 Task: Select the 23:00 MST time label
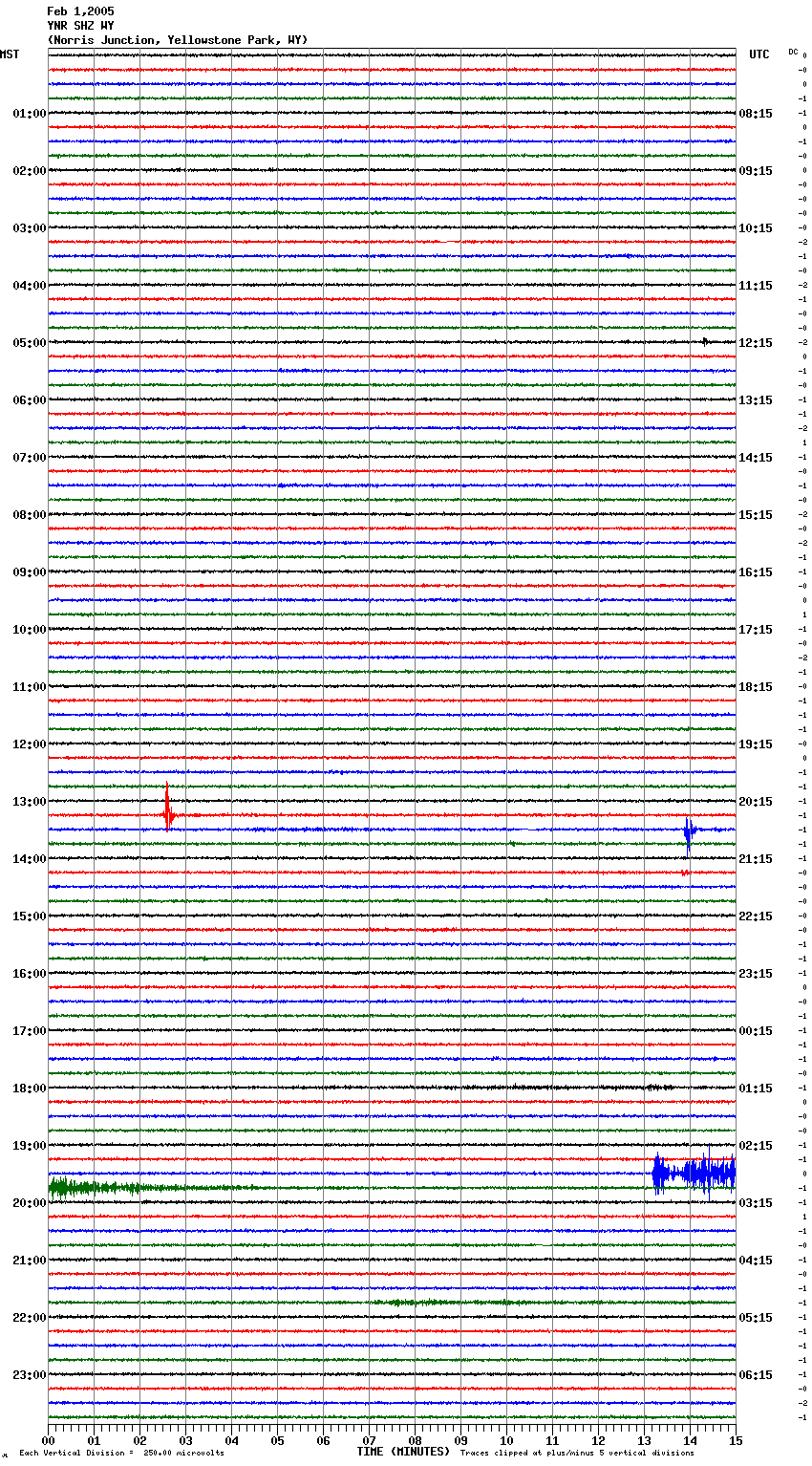pyautogui.click(x=30, y=1375)
